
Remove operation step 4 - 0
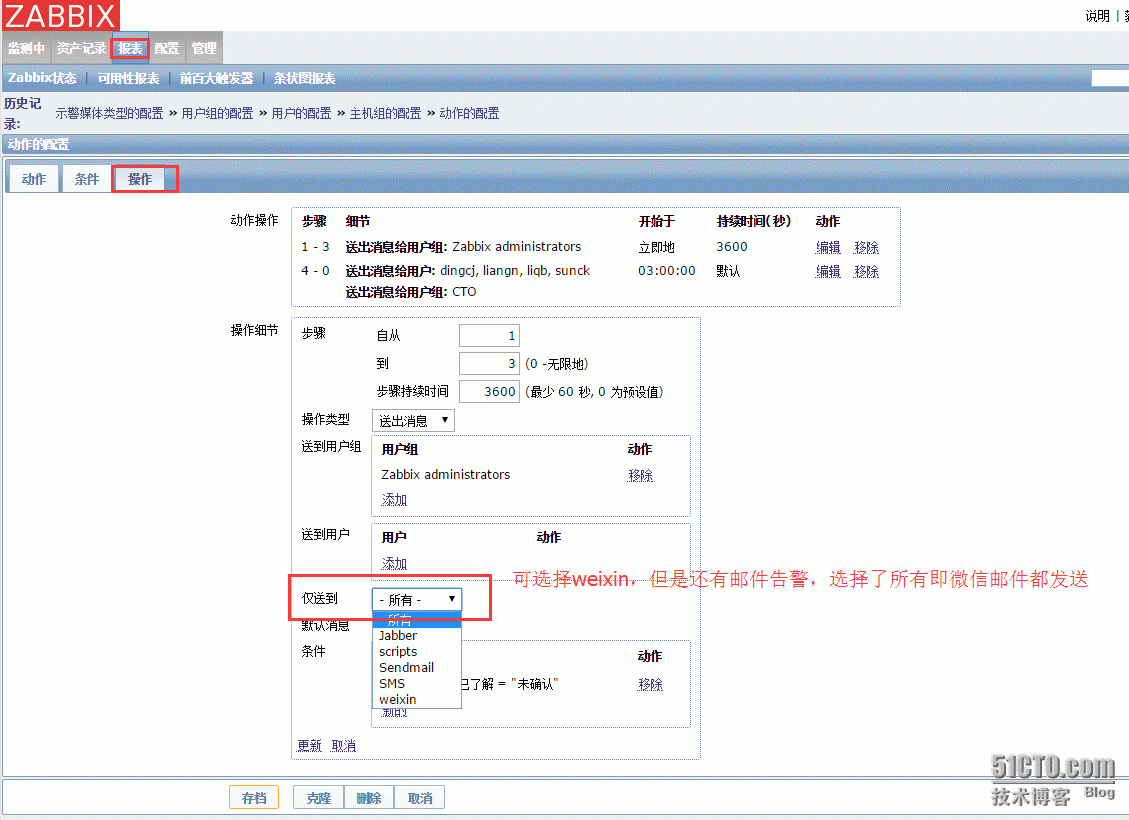866,271
